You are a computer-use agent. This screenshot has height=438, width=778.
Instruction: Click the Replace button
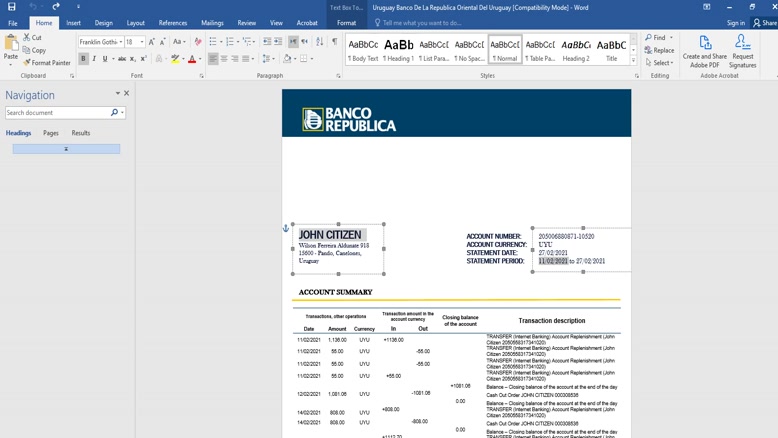660,50
